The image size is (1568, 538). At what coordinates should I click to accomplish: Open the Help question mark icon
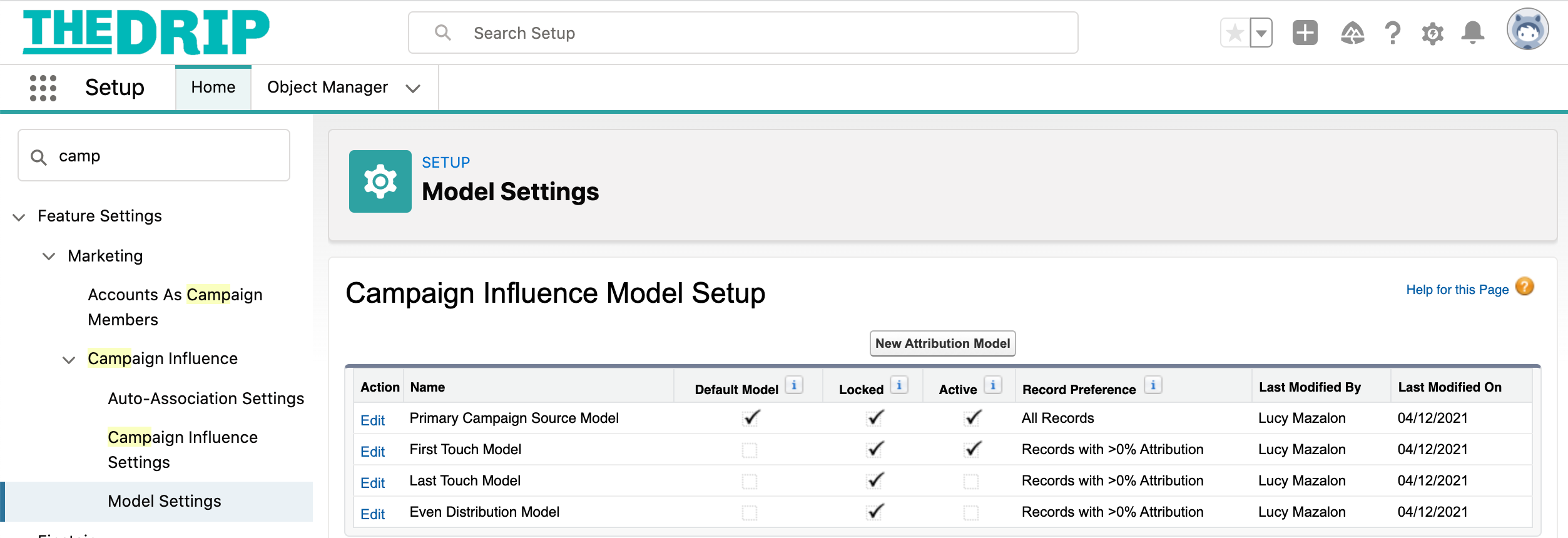pyautogui.click(x=1393, y=33)
